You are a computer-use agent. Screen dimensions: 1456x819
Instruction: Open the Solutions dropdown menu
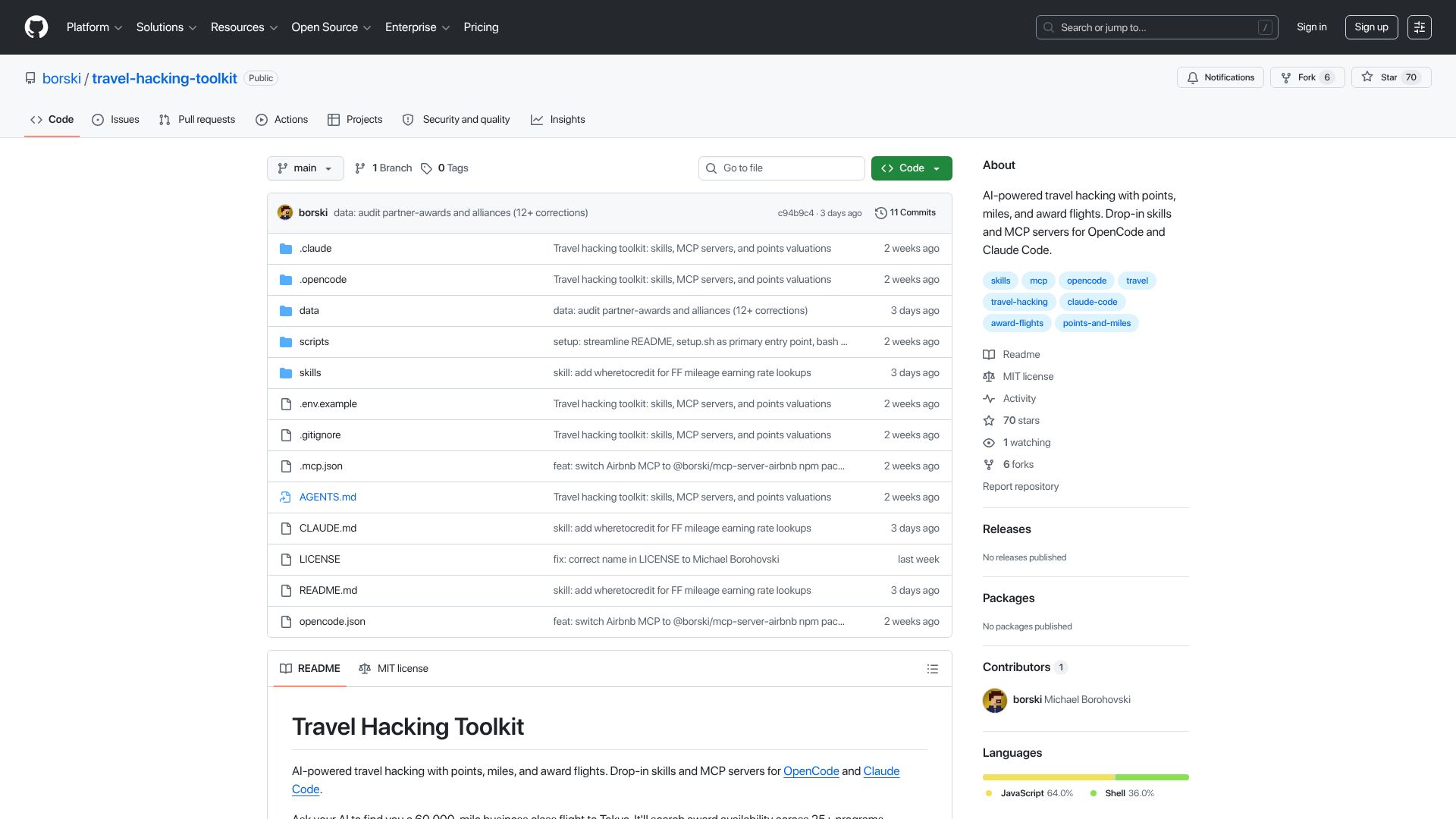(166, 27)
